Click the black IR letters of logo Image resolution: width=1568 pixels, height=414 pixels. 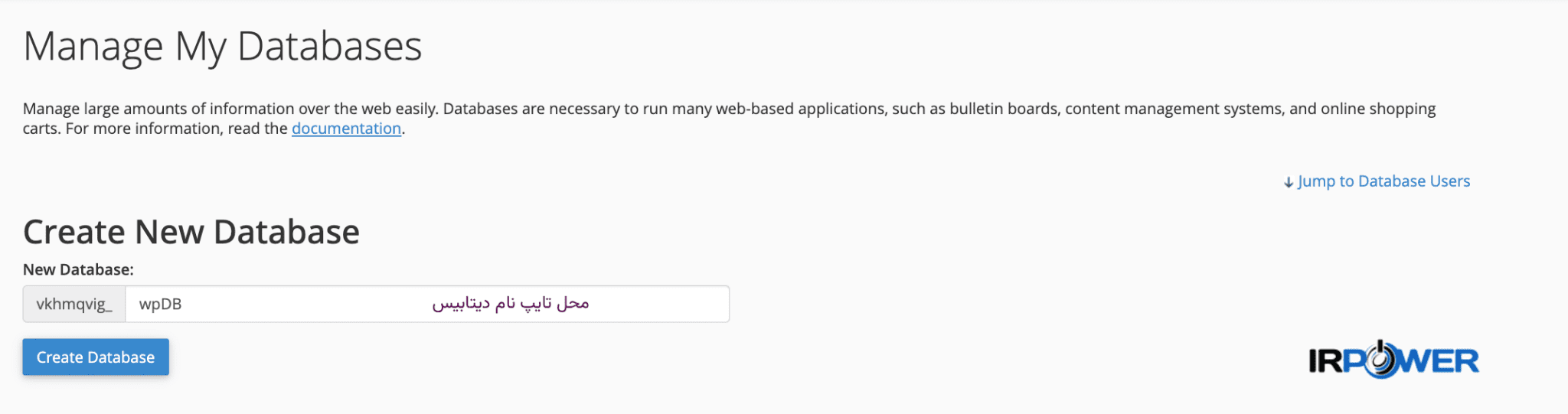click(1326, 360)
